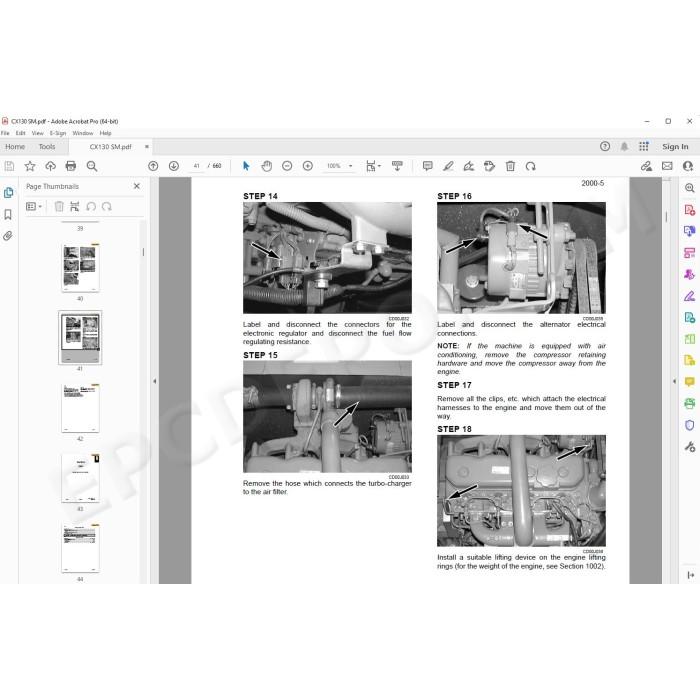
Task: Switch to the Home tab
Action: (15, 146)
